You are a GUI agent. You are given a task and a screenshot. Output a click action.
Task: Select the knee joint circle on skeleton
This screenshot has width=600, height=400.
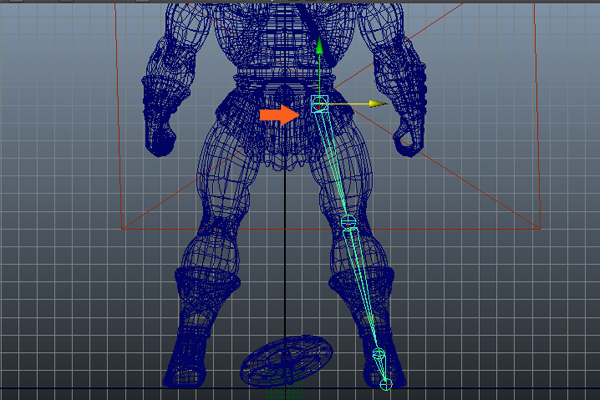click(348, 222)
